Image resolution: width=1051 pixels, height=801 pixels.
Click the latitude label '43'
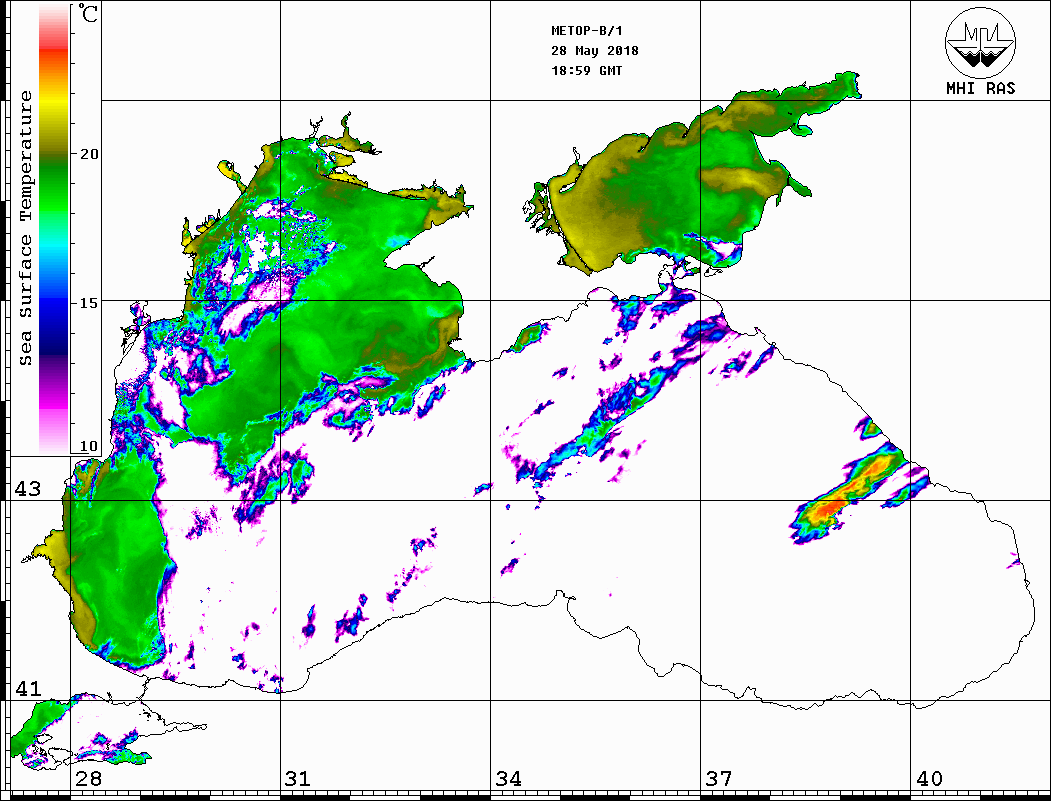click(x=28, y=489)
